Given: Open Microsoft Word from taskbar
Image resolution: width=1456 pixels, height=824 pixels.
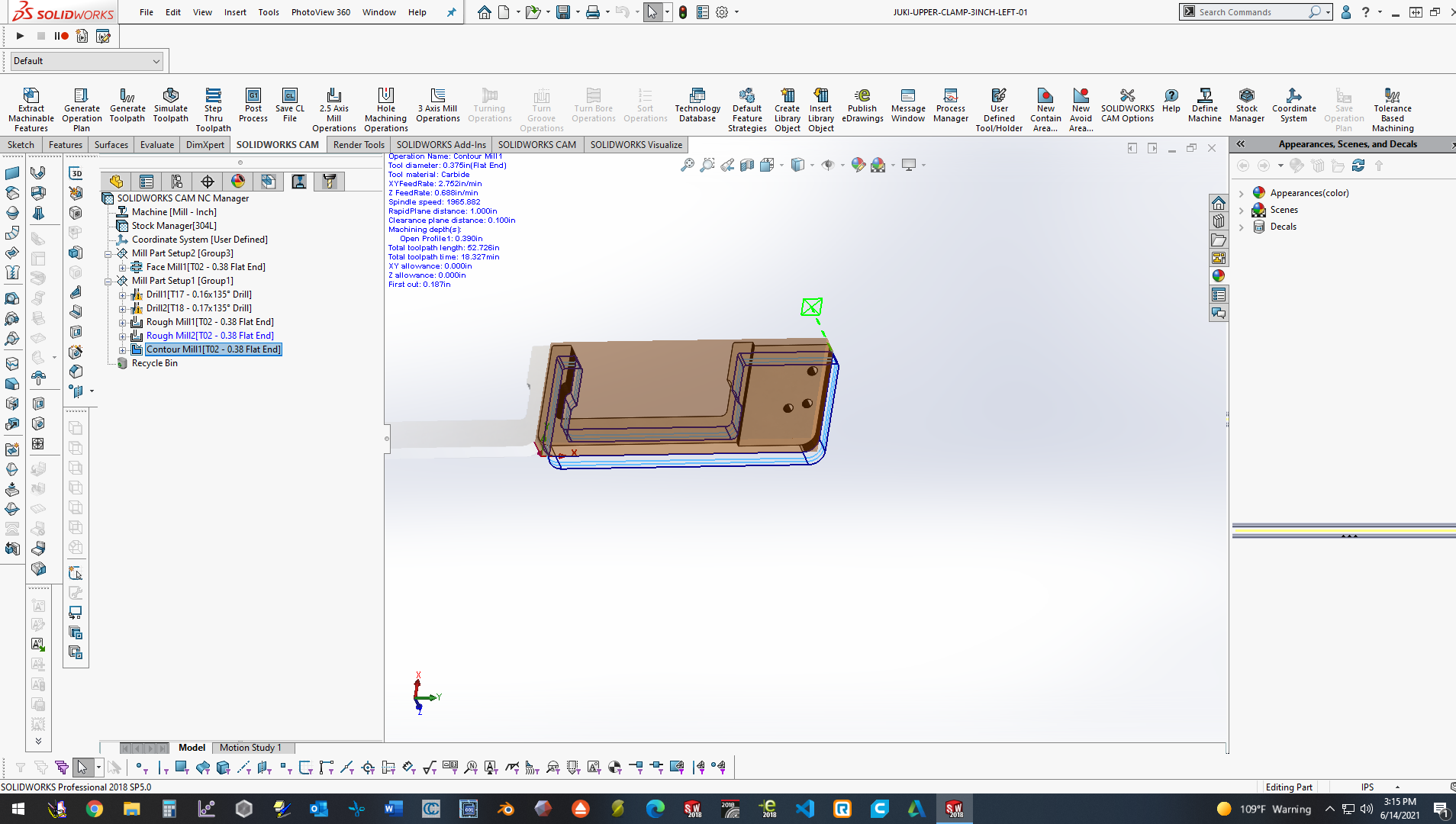Looking at the screenshot, I should (394, 809).
